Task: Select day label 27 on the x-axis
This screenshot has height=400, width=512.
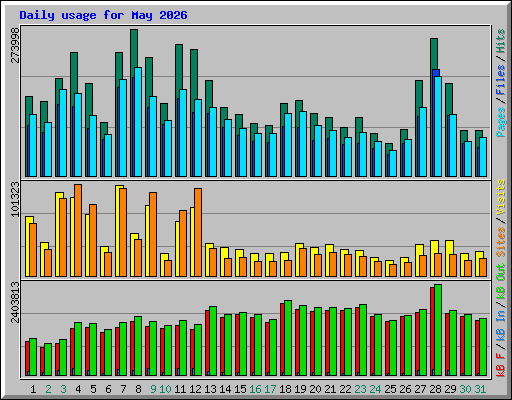Action: coord(420,389)
